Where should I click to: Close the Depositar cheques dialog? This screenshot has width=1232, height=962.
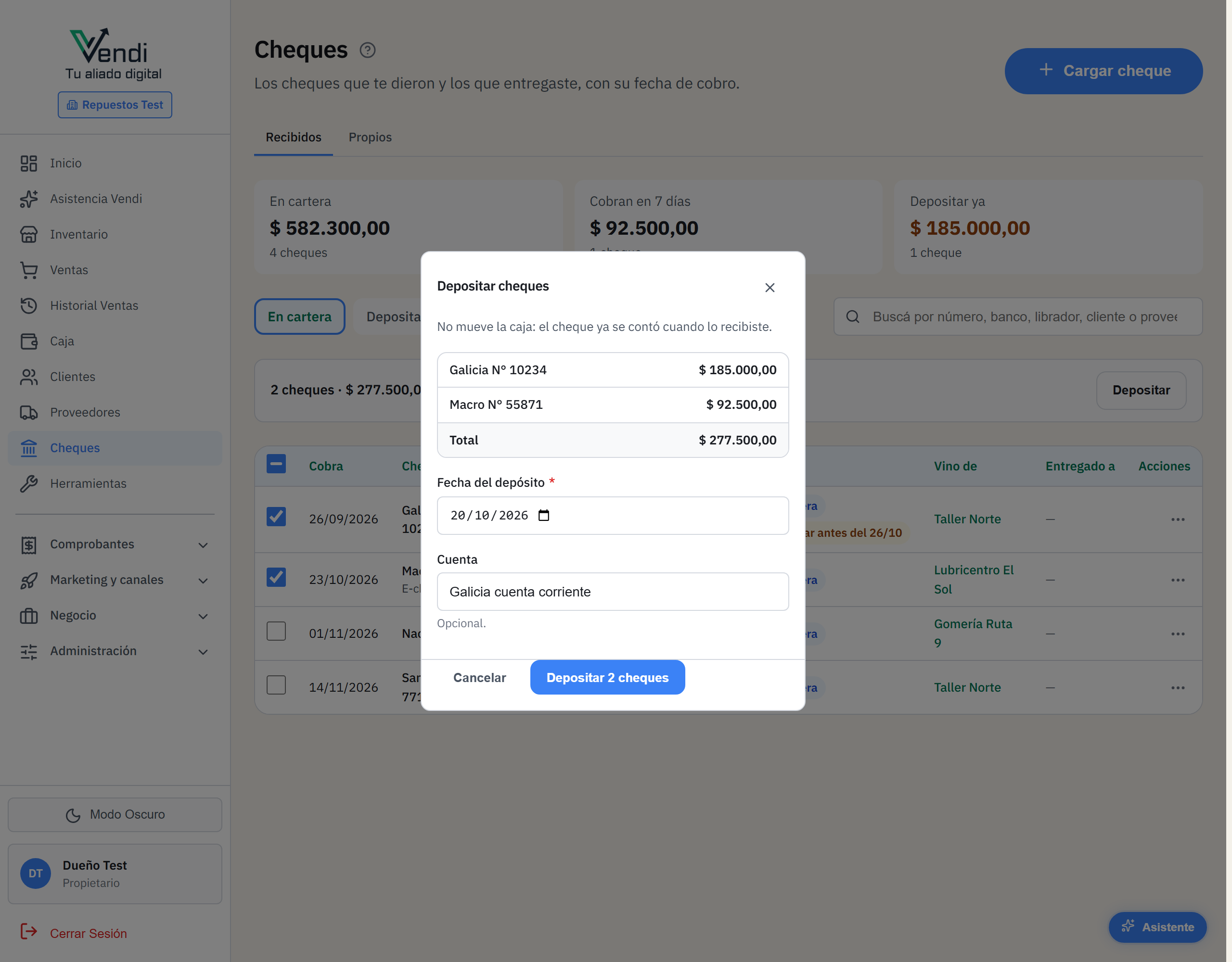coord(770,288)
